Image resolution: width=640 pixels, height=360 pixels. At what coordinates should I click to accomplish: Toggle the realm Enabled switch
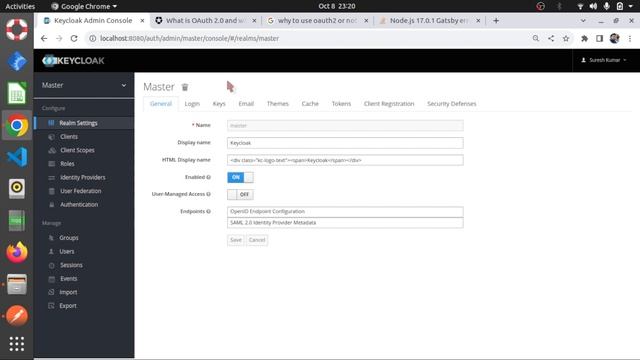click(240, 177)
